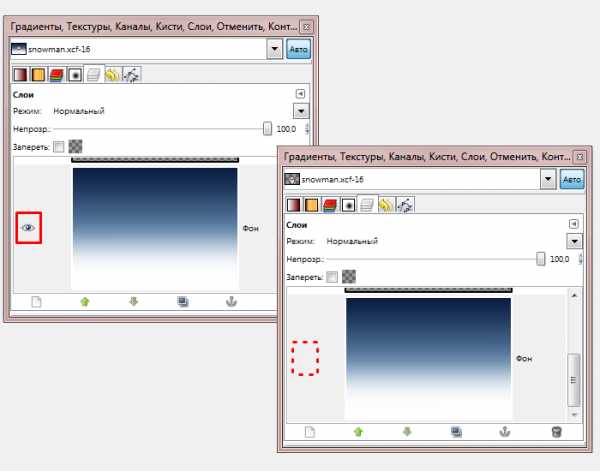This screenshot has height=471, width=600.
Task: Open Undo History tab in front window
Action: click(x=386, y=205)
